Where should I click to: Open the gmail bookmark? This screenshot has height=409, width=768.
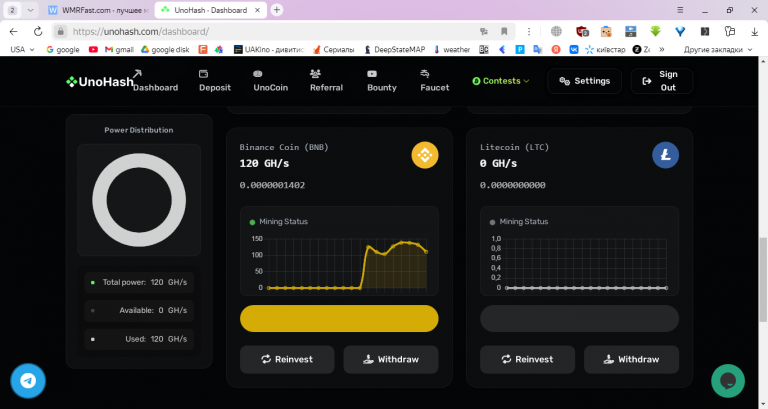[119, 49]
